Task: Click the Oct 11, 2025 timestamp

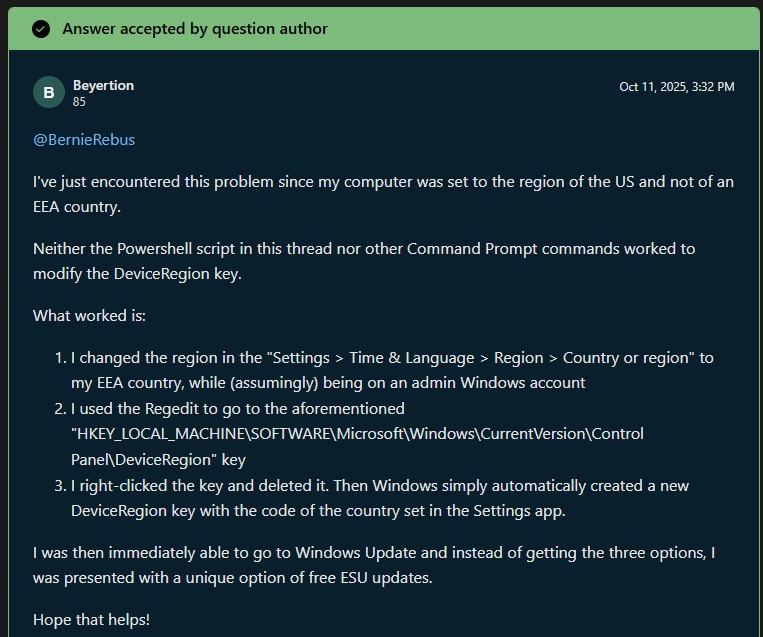Action: pos(676,87)
